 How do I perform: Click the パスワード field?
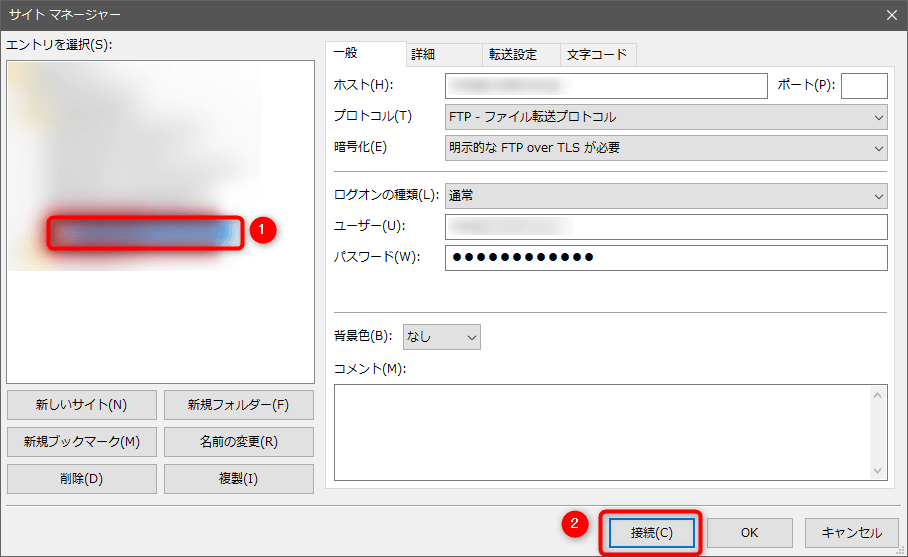point(666,258)
